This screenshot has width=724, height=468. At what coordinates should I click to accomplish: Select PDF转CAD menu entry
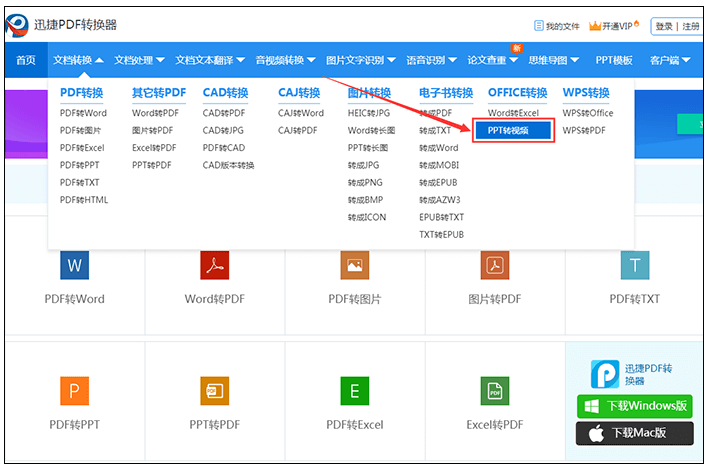(x=223, y=148)
